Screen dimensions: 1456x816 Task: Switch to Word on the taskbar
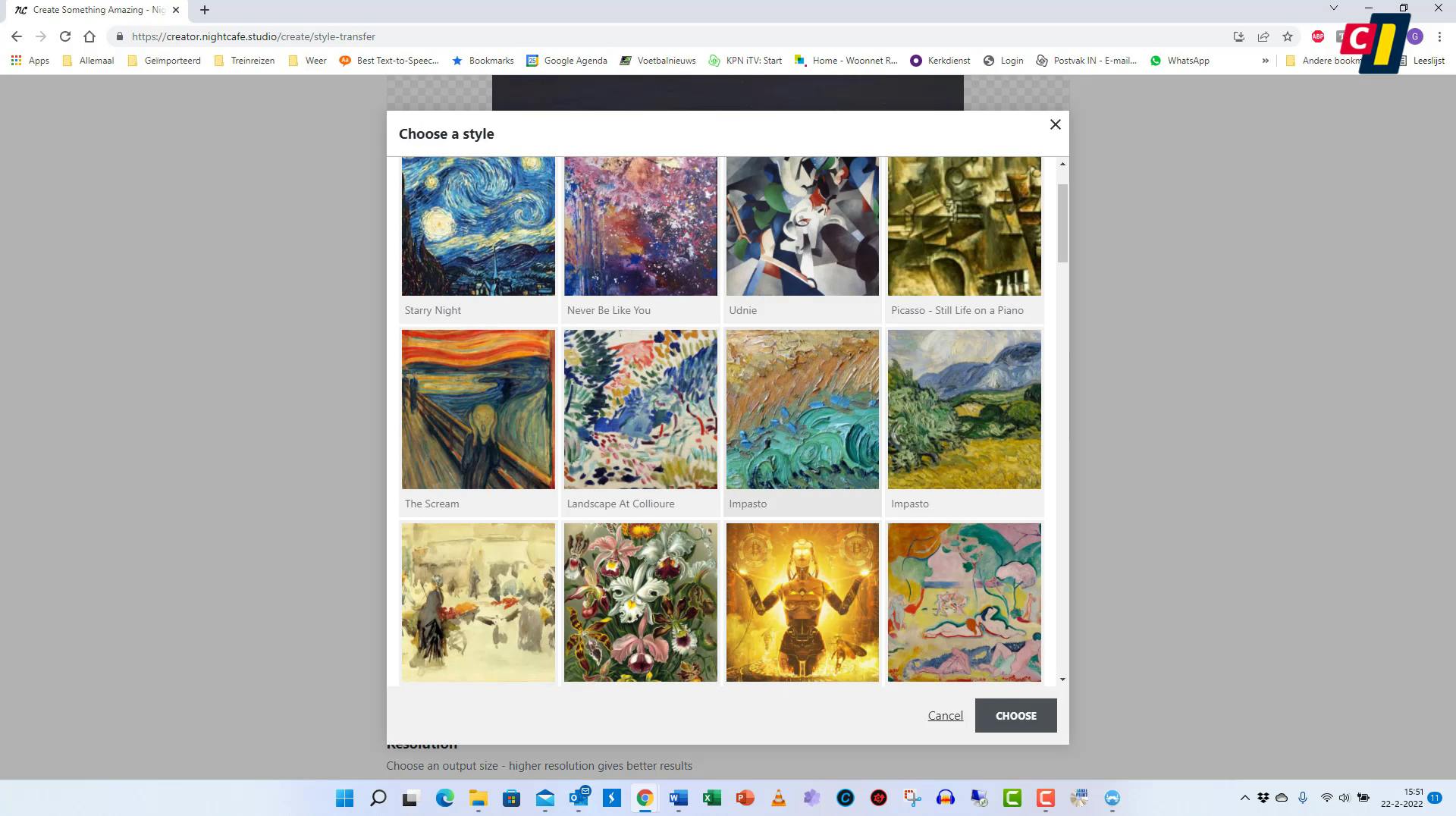pyautogui.click(x=678, y=798)
